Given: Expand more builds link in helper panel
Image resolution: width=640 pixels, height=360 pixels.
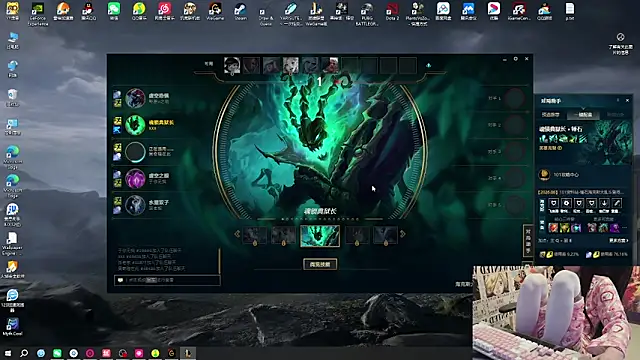Looking at the screenshot, I should (x=619, y=240).
